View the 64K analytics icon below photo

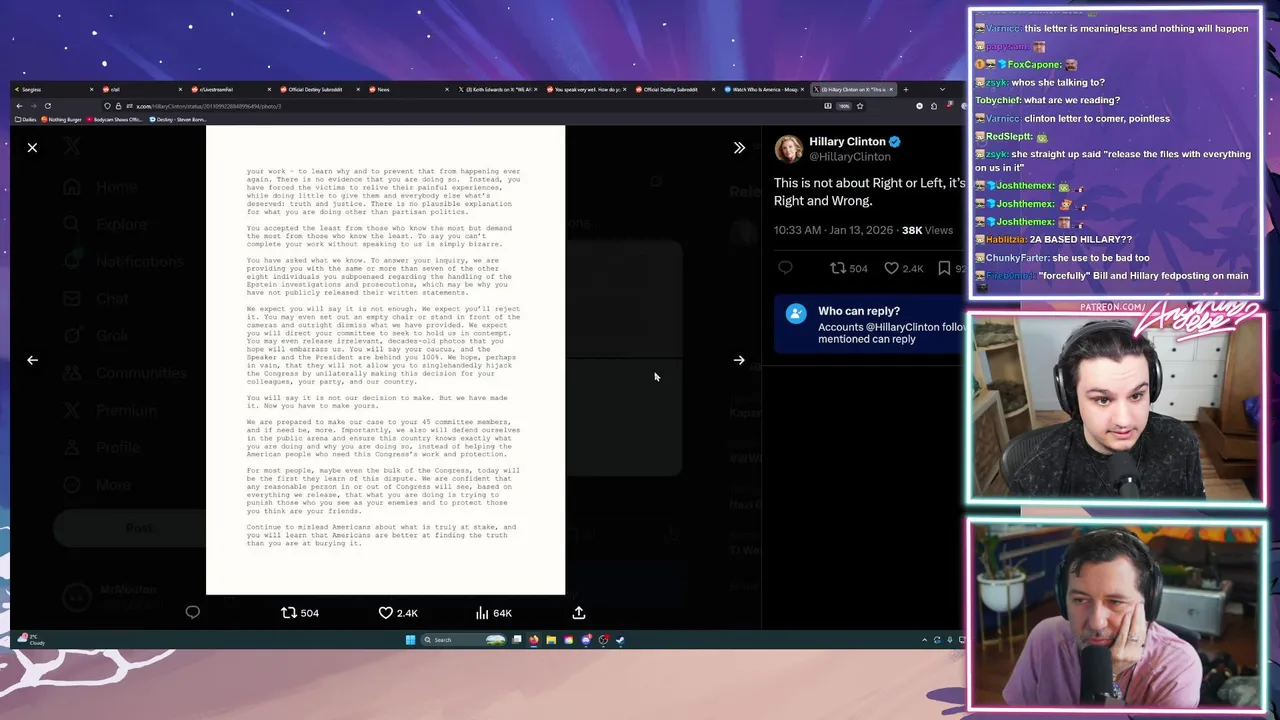click(493, 613)
